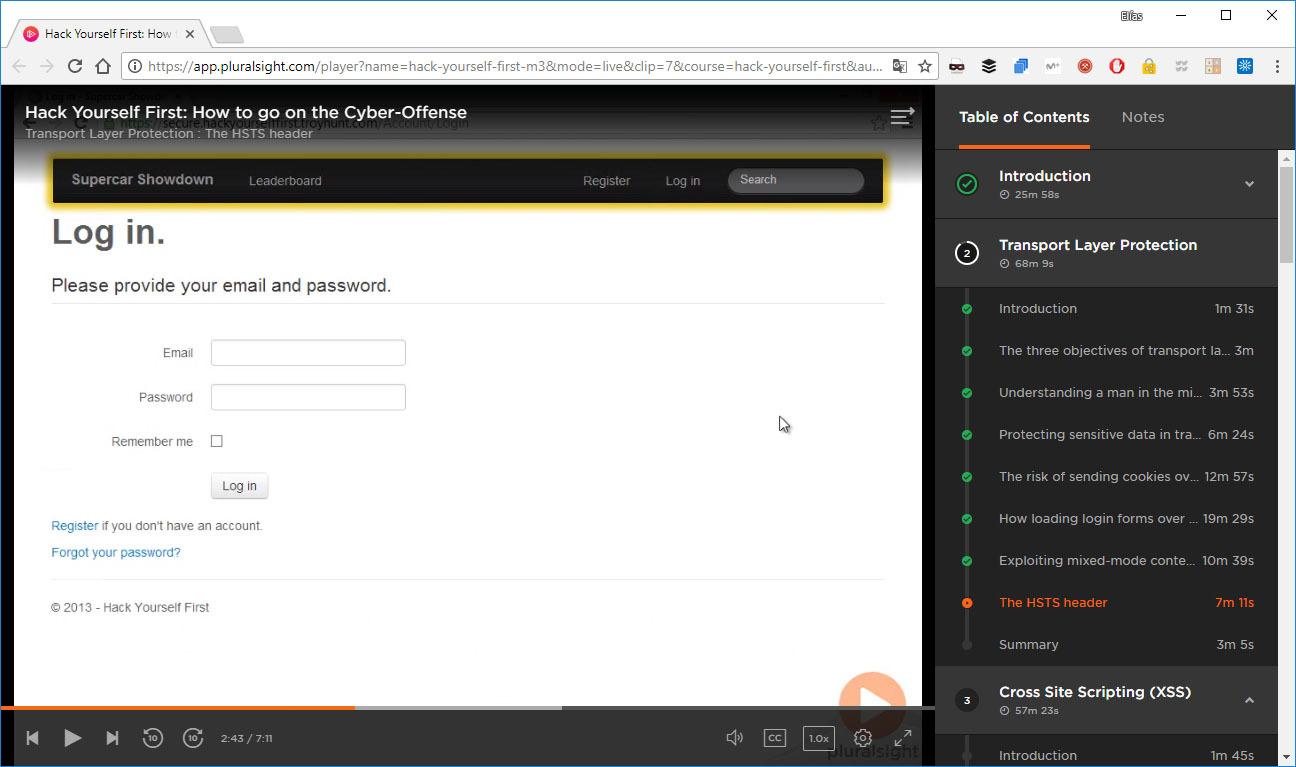Open the player settings gear
Image resolution: width=1296 pixels, height=767 pixels.
pyautogui.click(x=862, y=738)
